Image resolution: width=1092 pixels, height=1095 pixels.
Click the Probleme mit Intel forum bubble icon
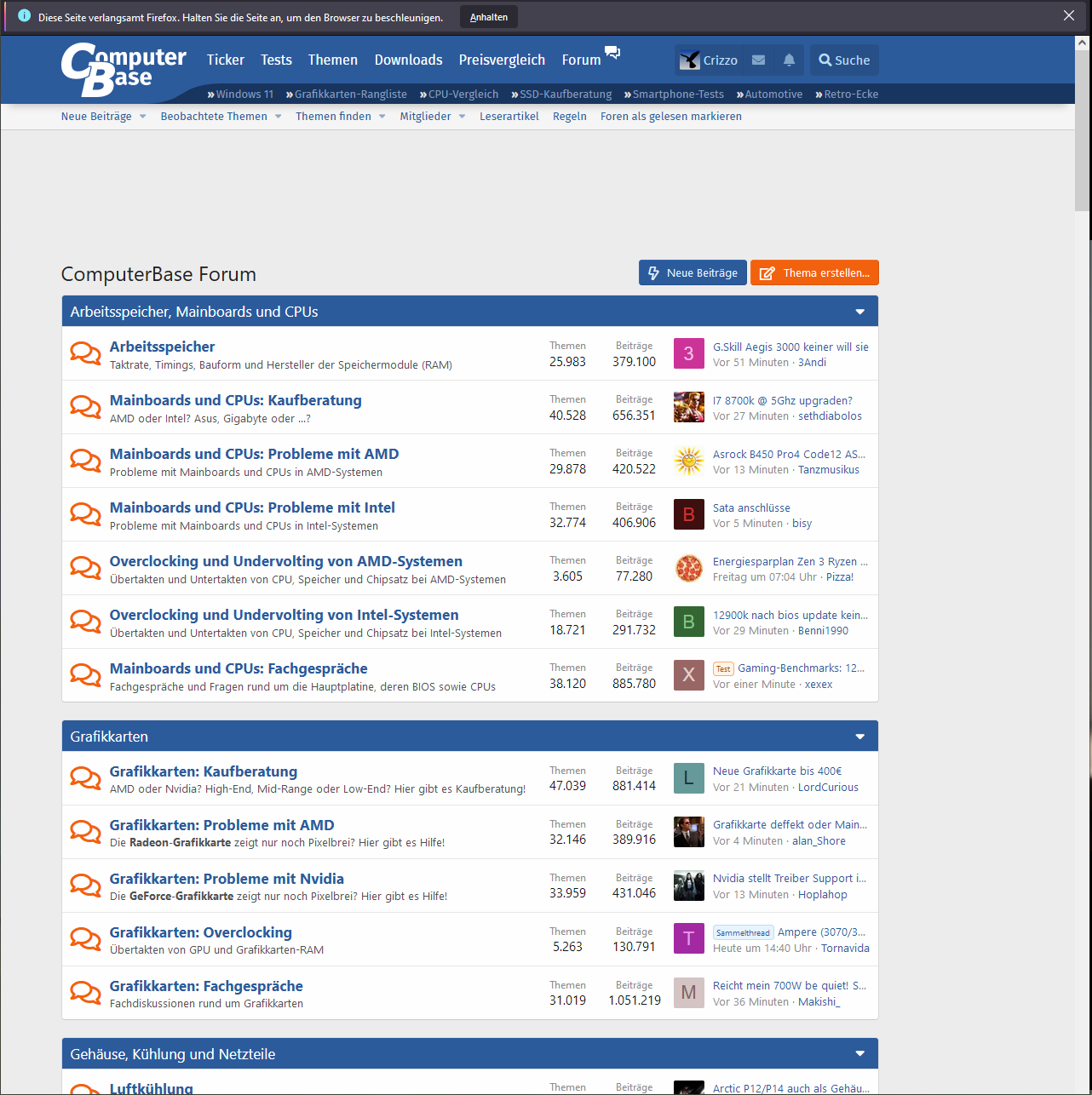[x=85, y=513]
